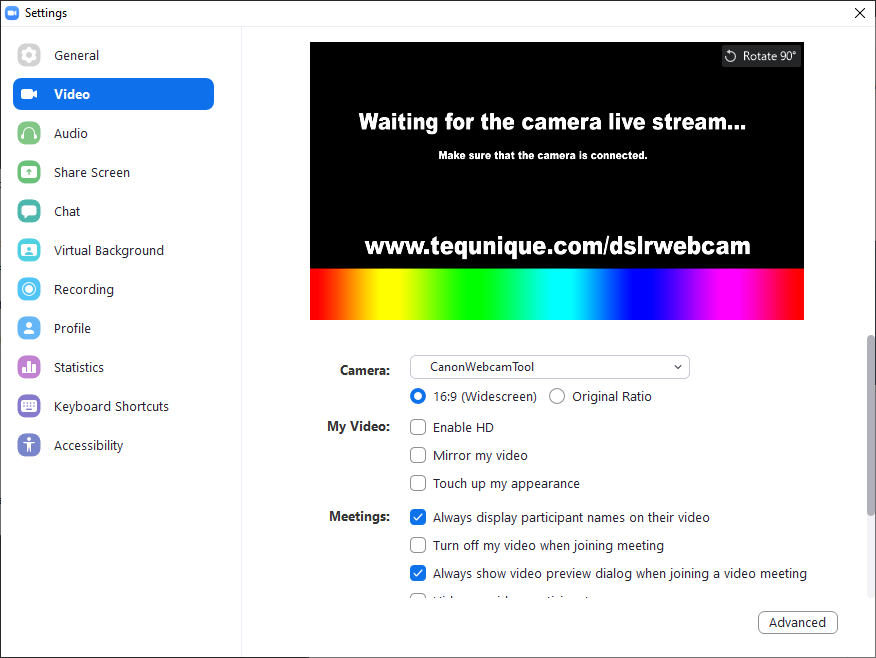Open the Camera dropdown CanonWebcamTool

[550, 367]
